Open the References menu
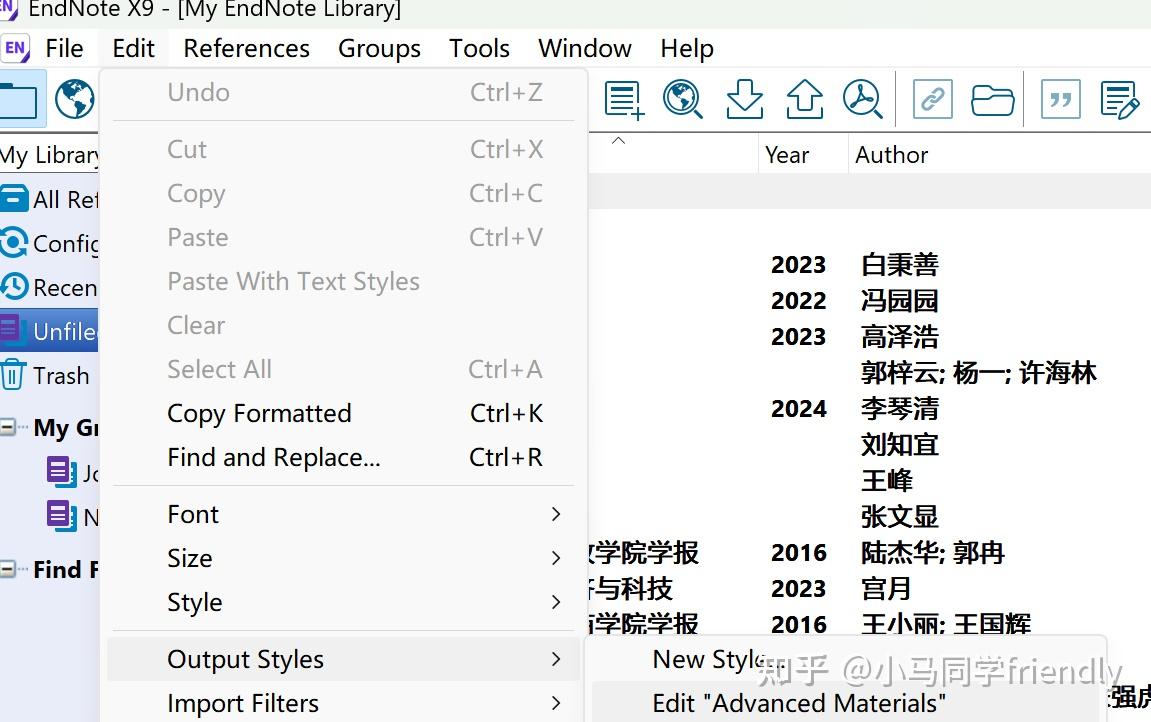This screenshot has height=722, width=1151. [x=247, y=48]
